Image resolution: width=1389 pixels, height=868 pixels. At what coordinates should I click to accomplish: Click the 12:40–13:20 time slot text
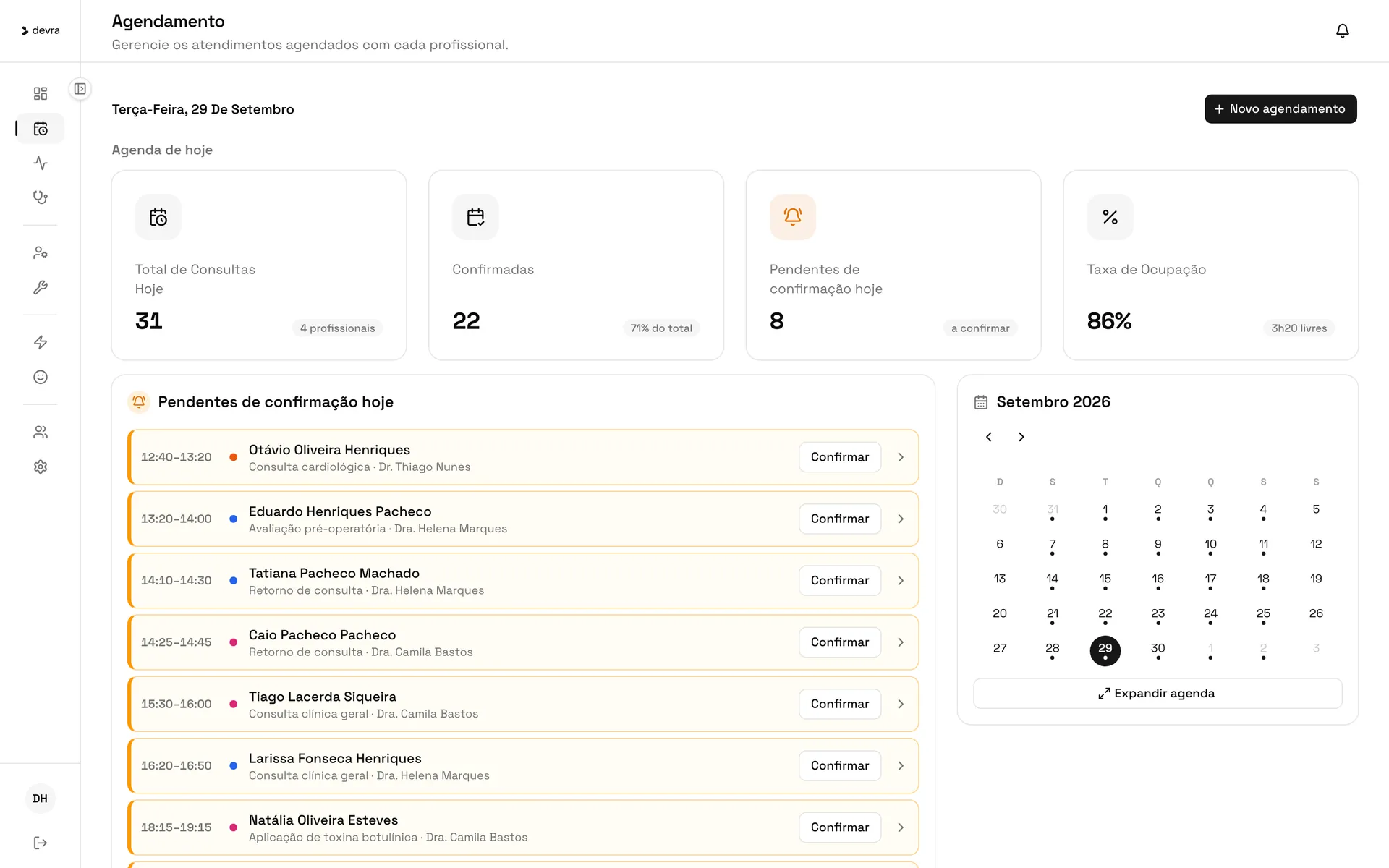177,457
